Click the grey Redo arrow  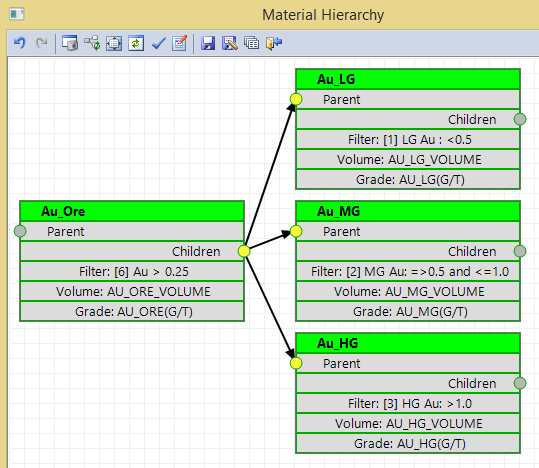click(x=42, y=43)
